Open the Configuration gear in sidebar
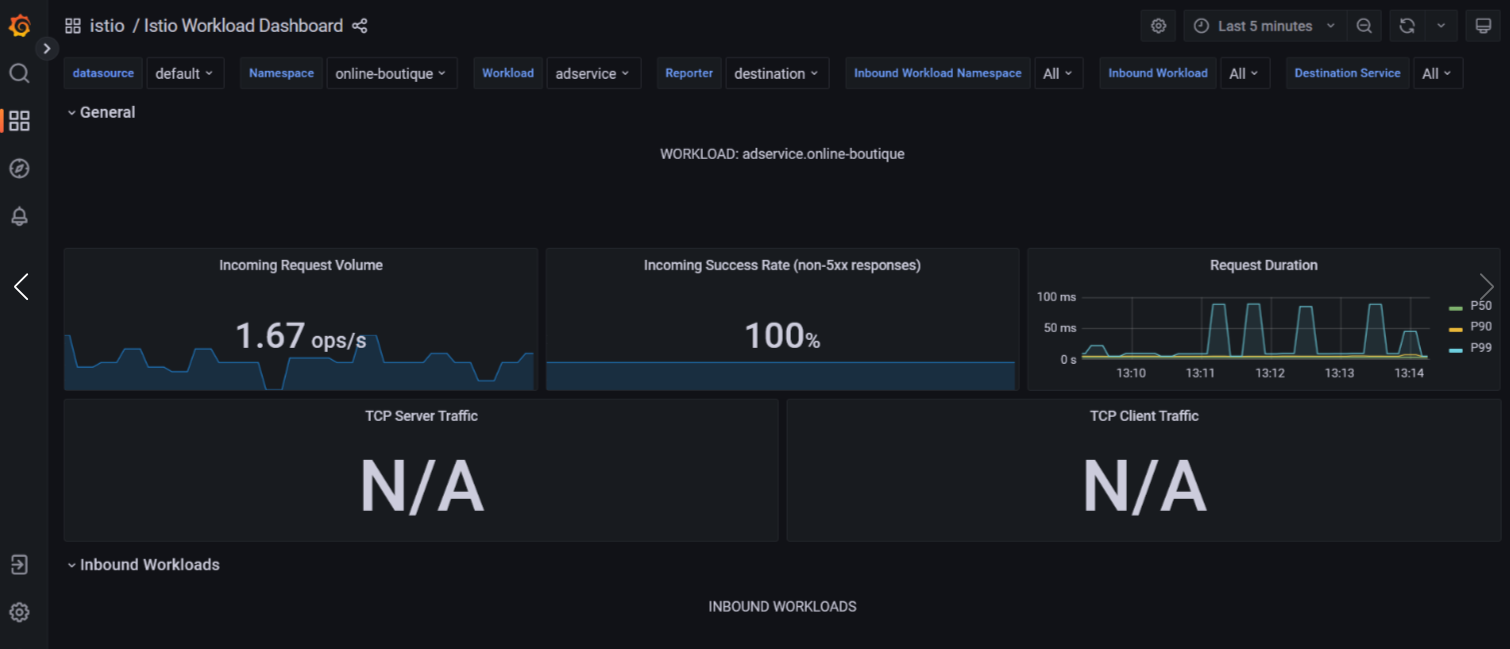Viewport: 1510px width, 649px height. [19, 612]
